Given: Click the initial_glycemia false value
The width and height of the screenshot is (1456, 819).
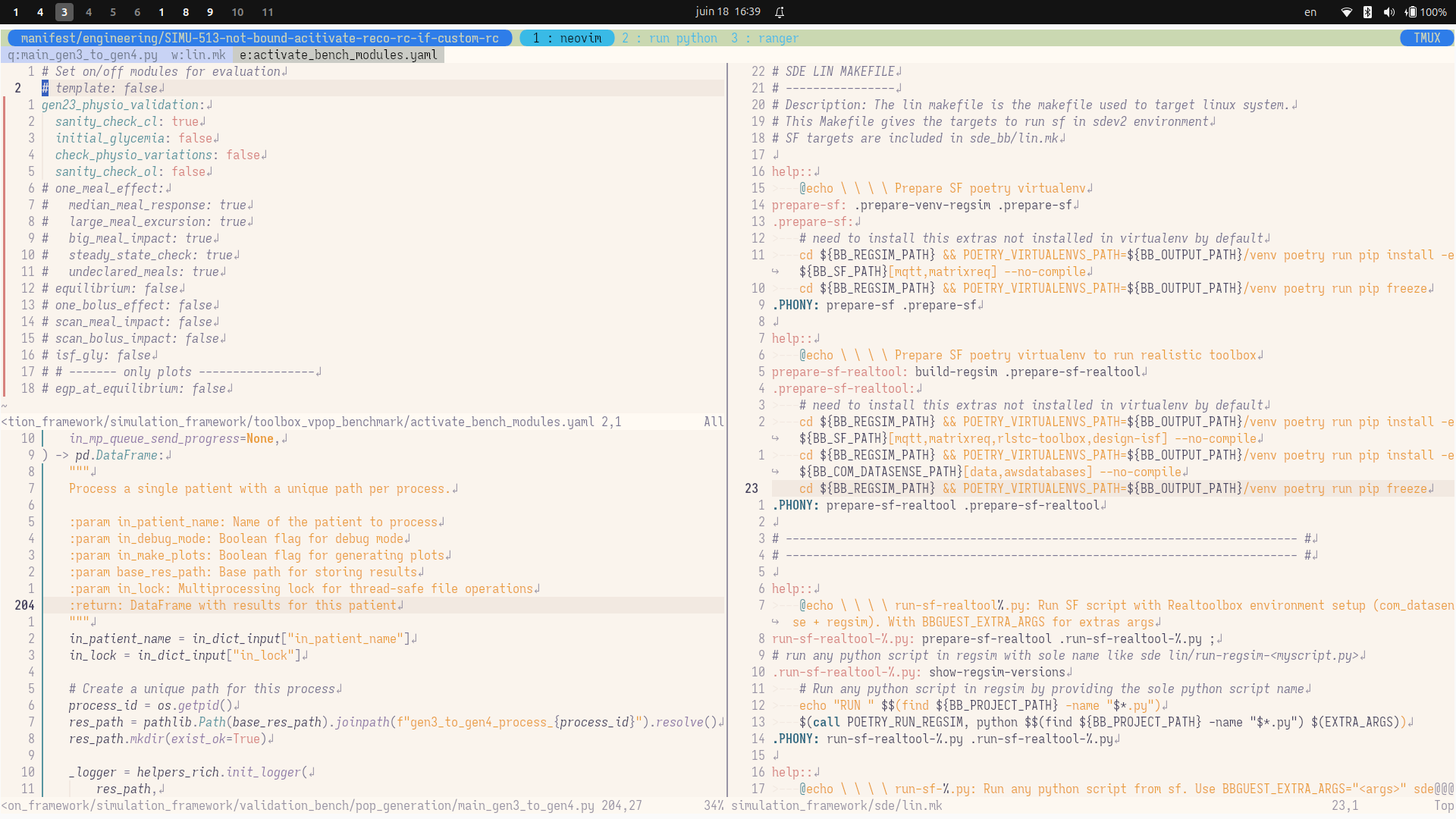Looking at the screenshot, I should pos(195,138).
